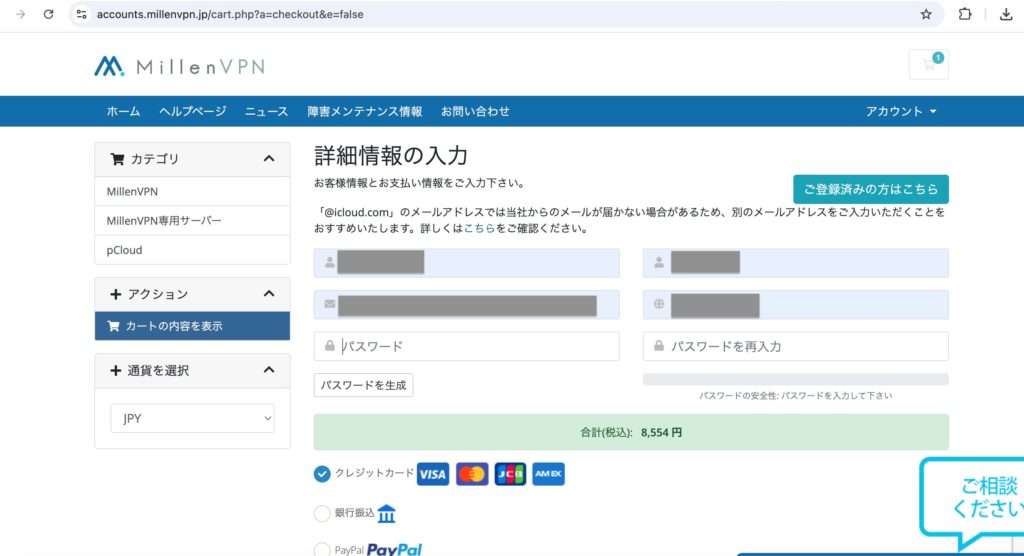Focus the パスワード input field
The height and width of the screenshot is (556, 1024).
click(466, 346)
